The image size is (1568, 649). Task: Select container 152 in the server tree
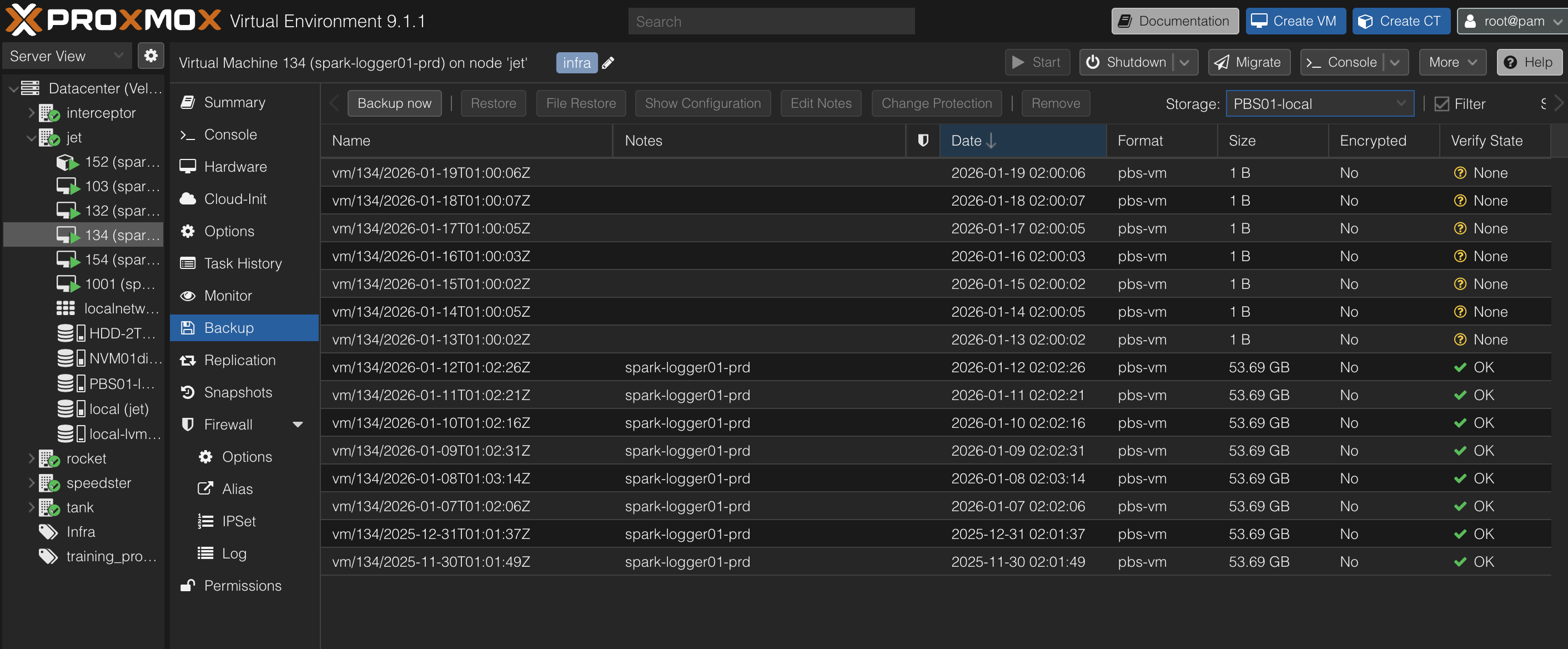click(x=83, y=162)
